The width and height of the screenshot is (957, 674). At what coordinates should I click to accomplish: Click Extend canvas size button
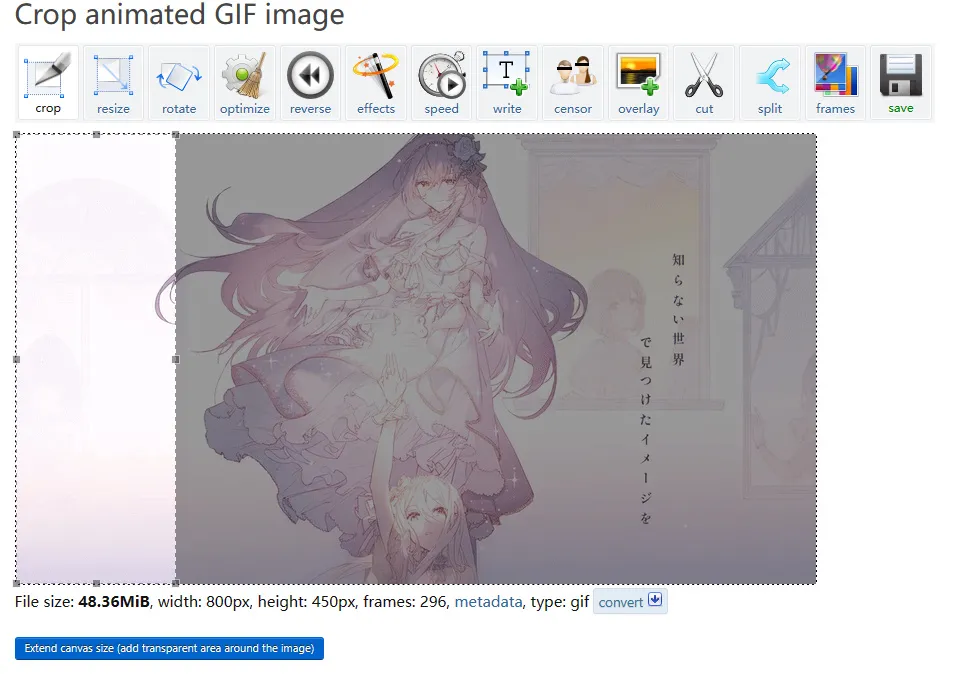click(x=169, y=648)
